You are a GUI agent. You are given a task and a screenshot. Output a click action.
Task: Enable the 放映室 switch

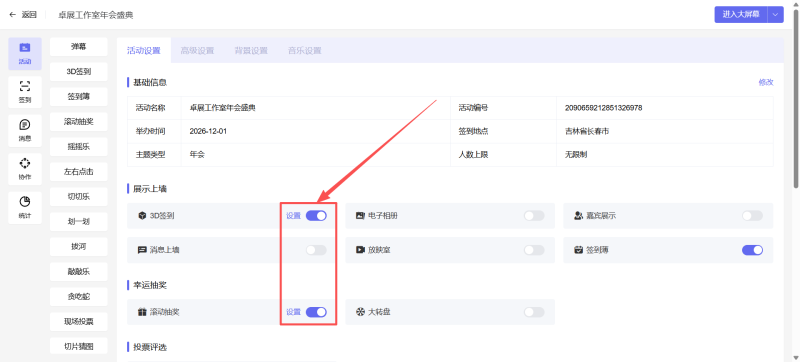pos(534,250)
